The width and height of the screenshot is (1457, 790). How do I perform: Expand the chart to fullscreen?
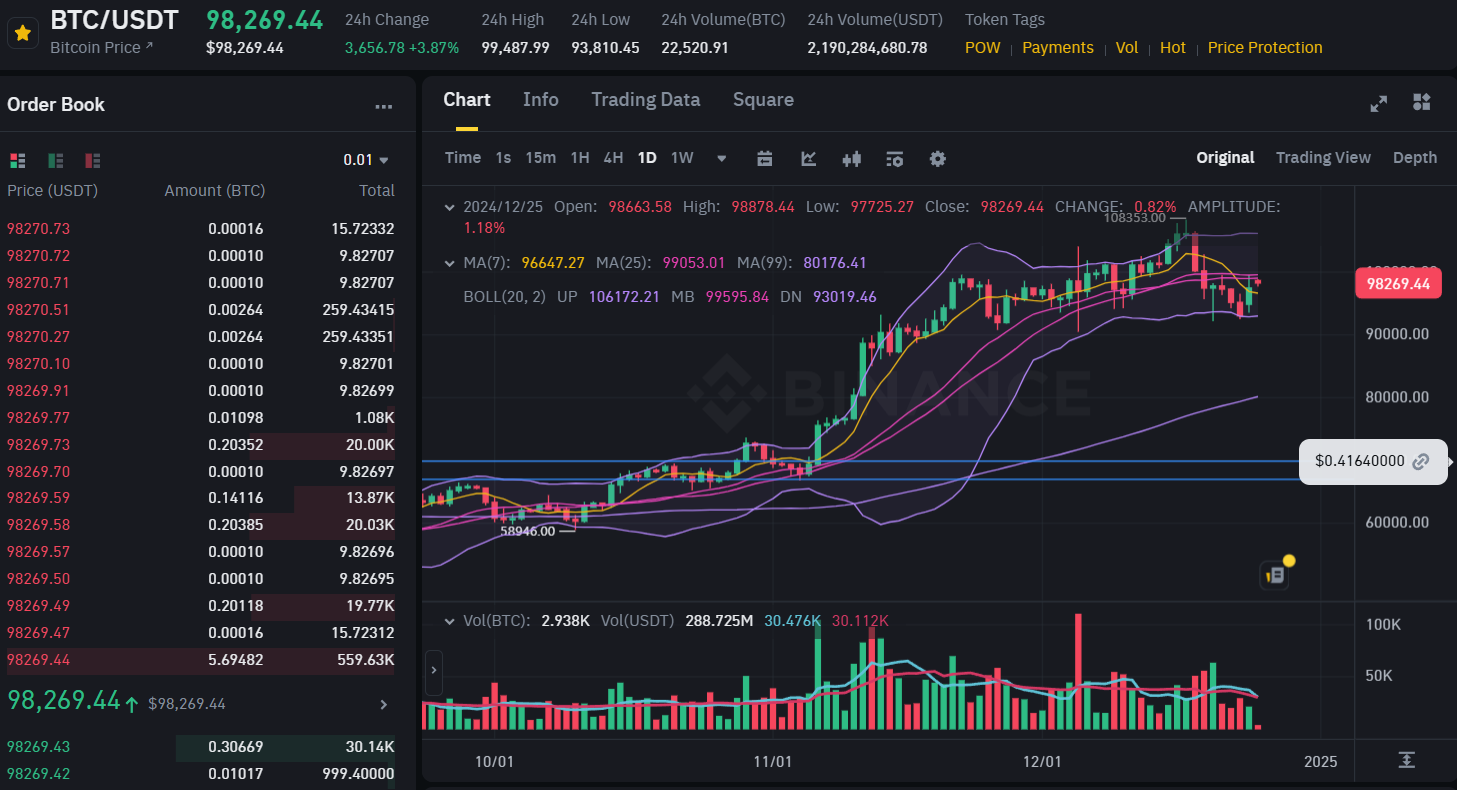coord(1378,103)
